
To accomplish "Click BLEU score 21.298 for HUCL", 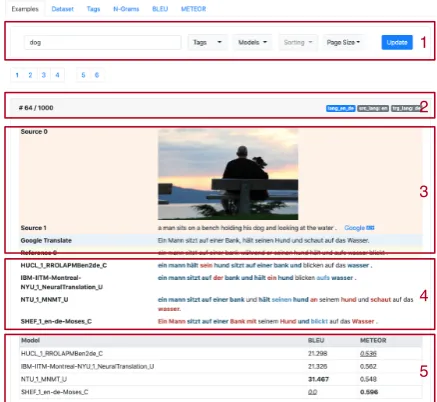I will [x=318, y=354].
